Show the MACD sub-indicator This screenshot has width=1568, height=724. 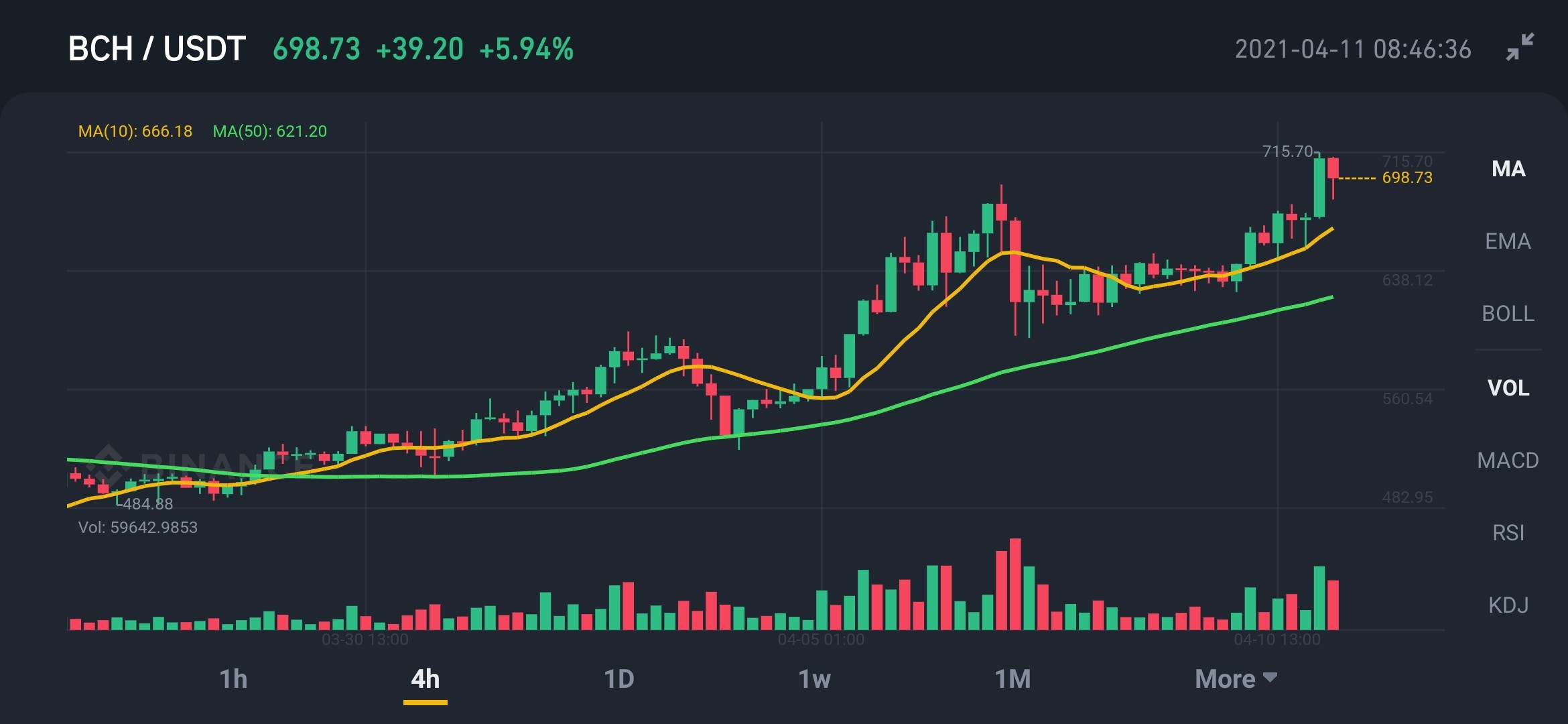[1508, 460]
